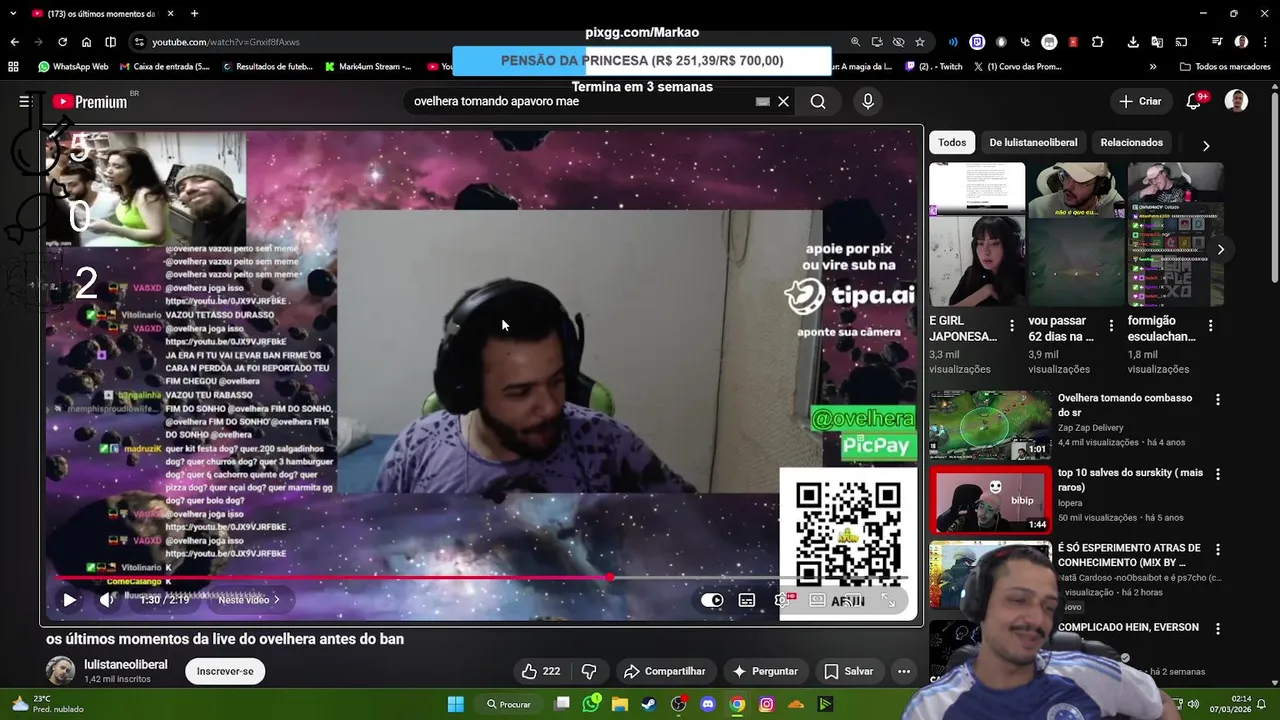Viewport: 1280px width, 720px height.
Task: Go back in browser history
Action: coord(14,42)
